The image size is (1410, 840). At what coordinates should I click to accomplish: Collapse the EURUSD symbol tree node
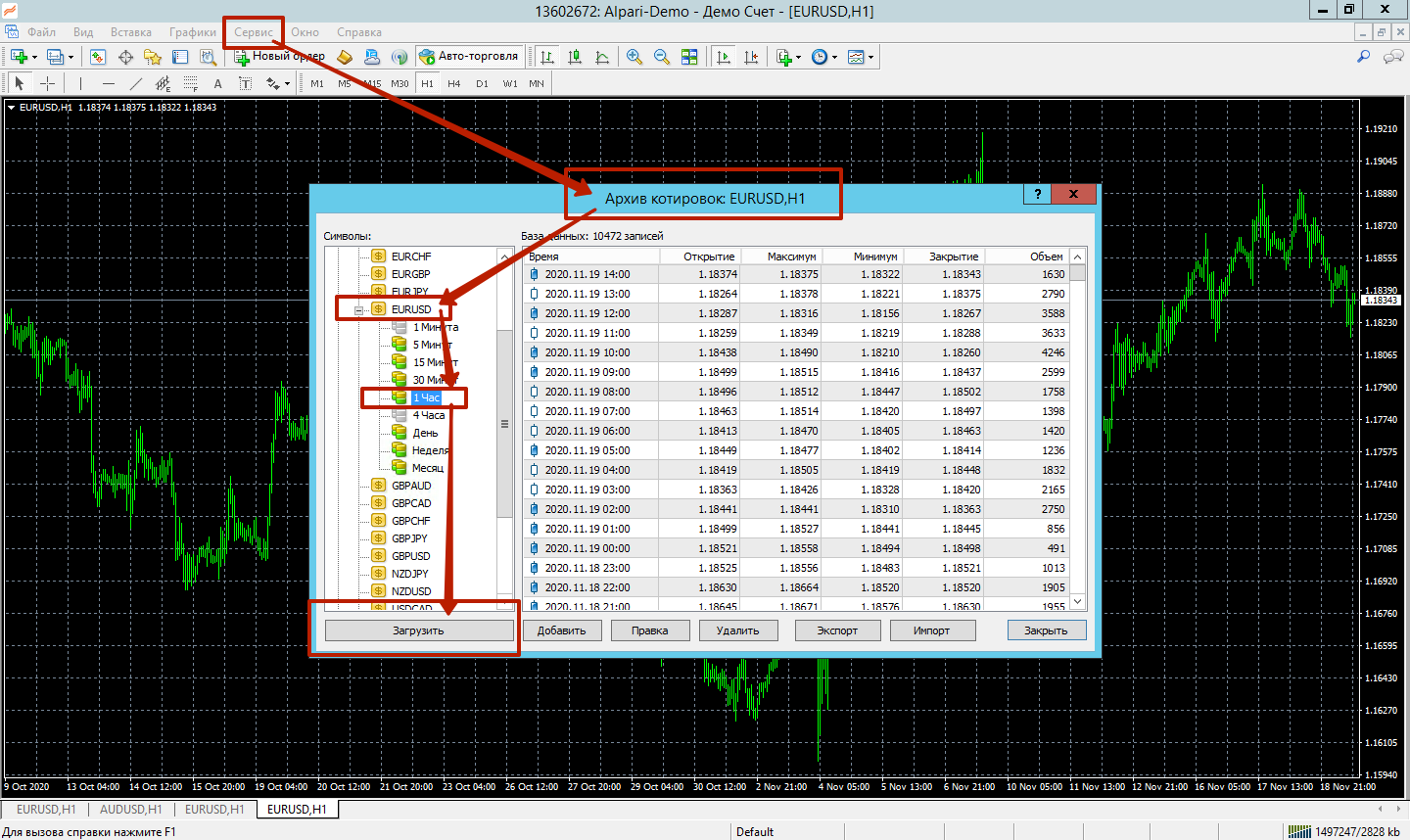358,309
